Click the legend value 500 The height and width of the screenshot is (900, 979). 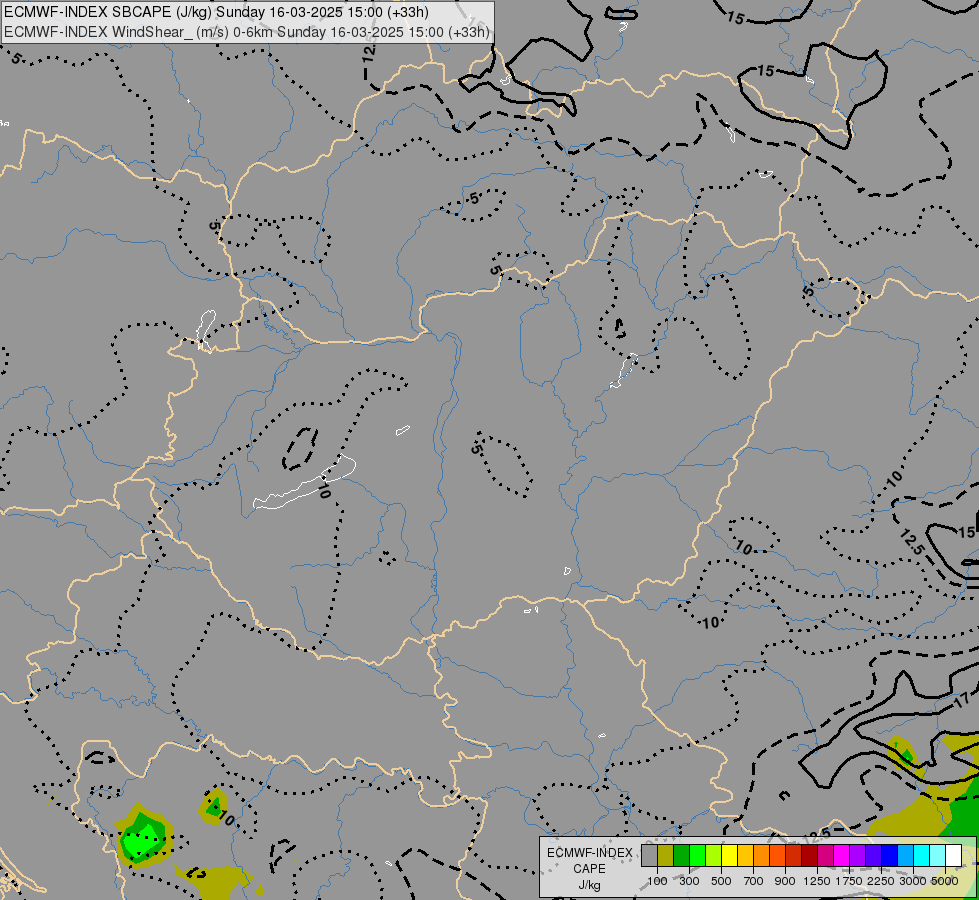point(721,881)
